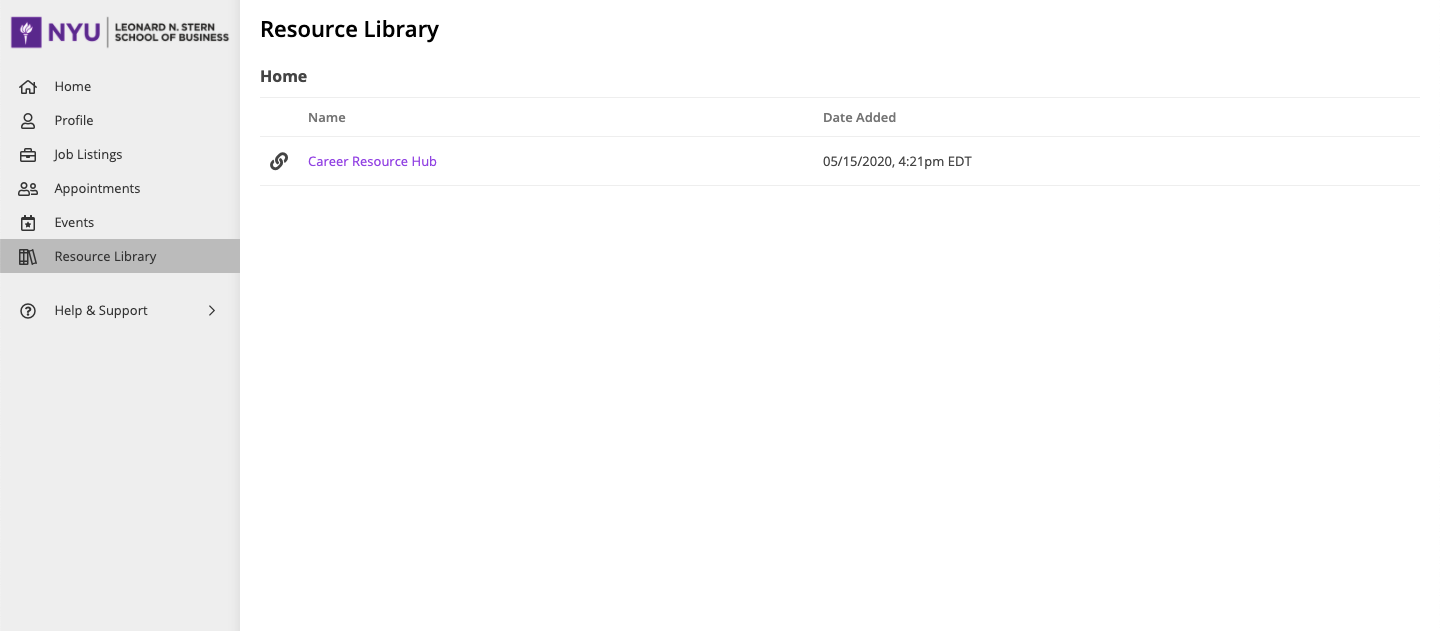
Task: Click the Name column header
Action: coord(327,118)
